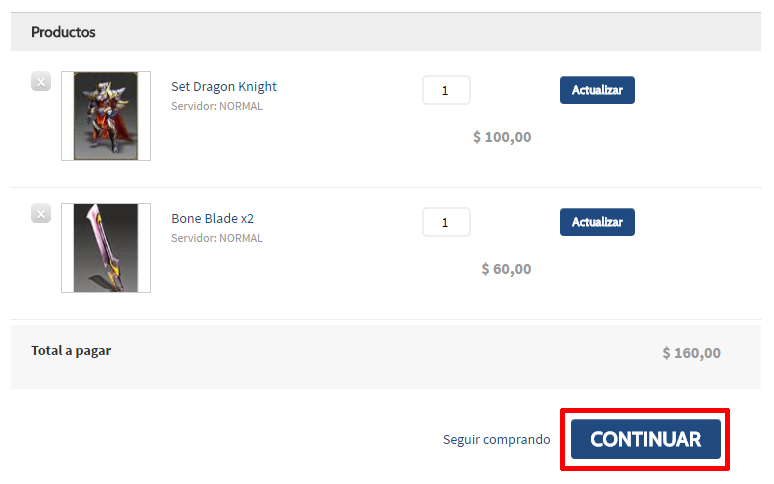Image resolution: width=774 pixels, height=484 pixels.
Task: Click Actualizar for Set Dragon Knight
Action: click(597, 90)
